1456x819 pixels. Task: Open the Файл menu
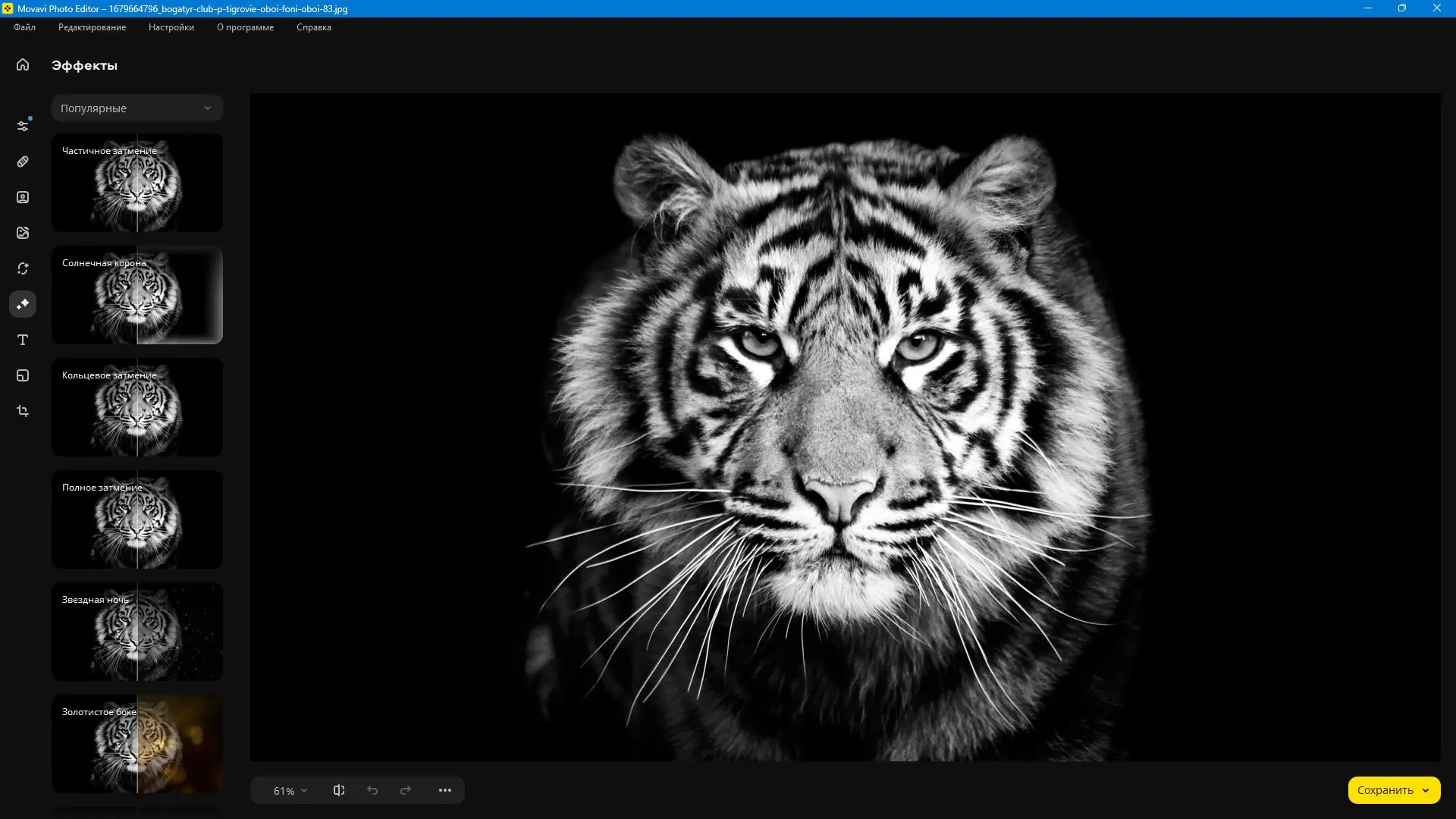24,27
